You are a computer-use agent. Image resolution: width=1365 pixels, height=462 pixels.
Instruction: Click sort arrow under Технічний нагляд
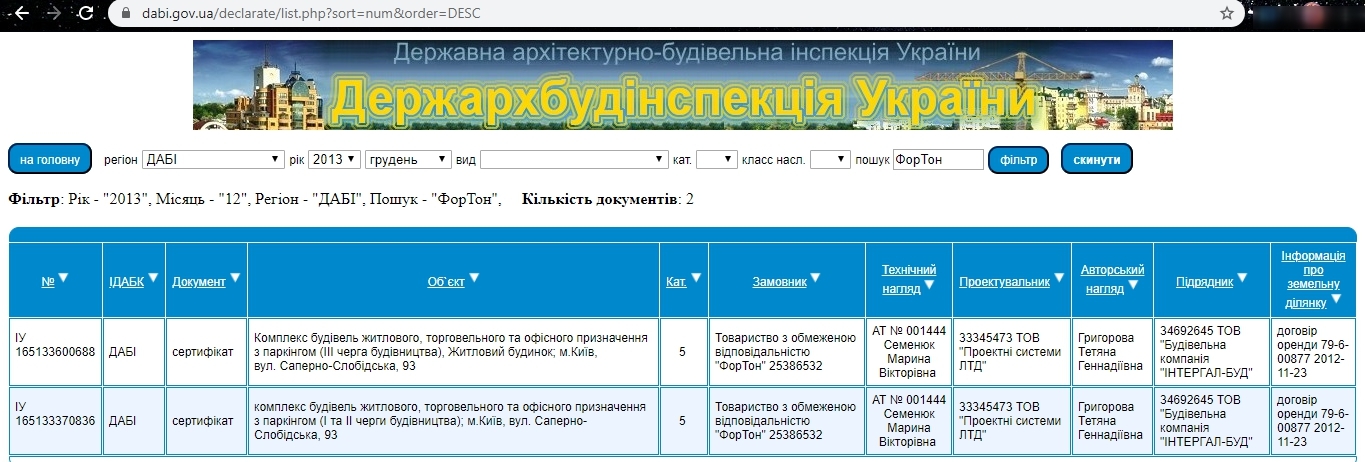(x=929, y=286)
